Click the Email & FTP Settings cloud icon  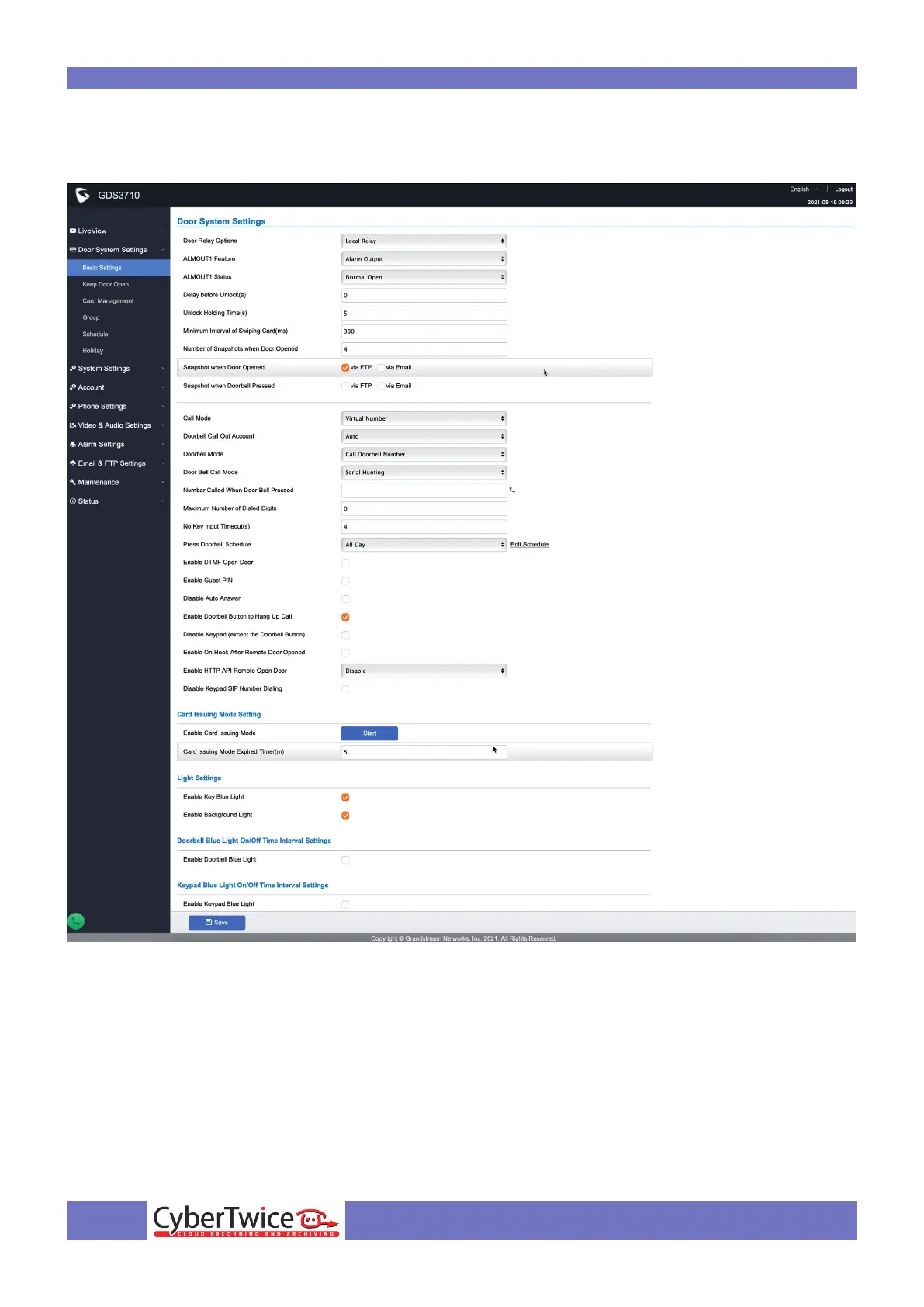[x=73, y=463]
